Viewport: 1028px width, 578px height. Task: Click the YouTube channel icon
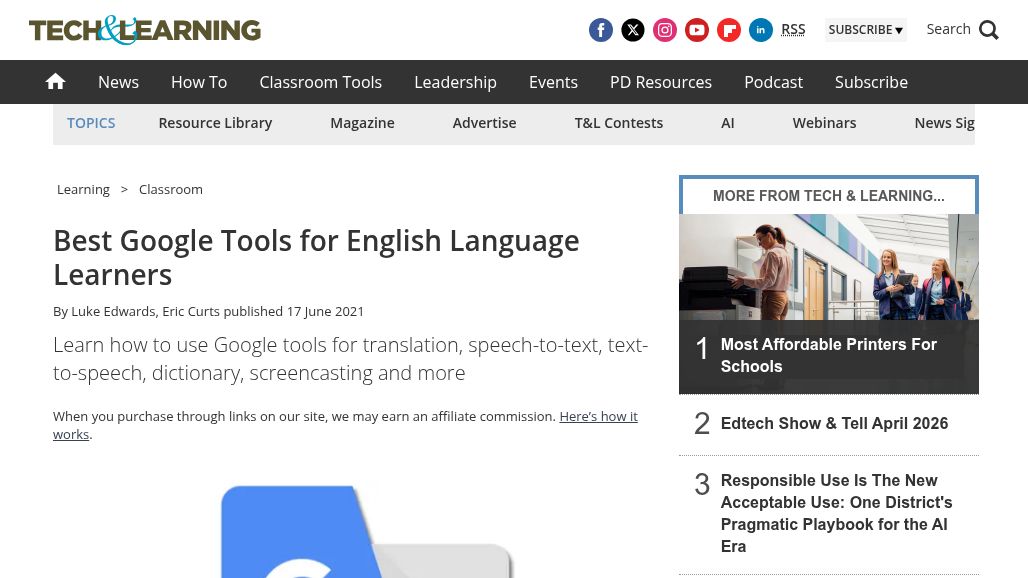[x=696, y=30]
